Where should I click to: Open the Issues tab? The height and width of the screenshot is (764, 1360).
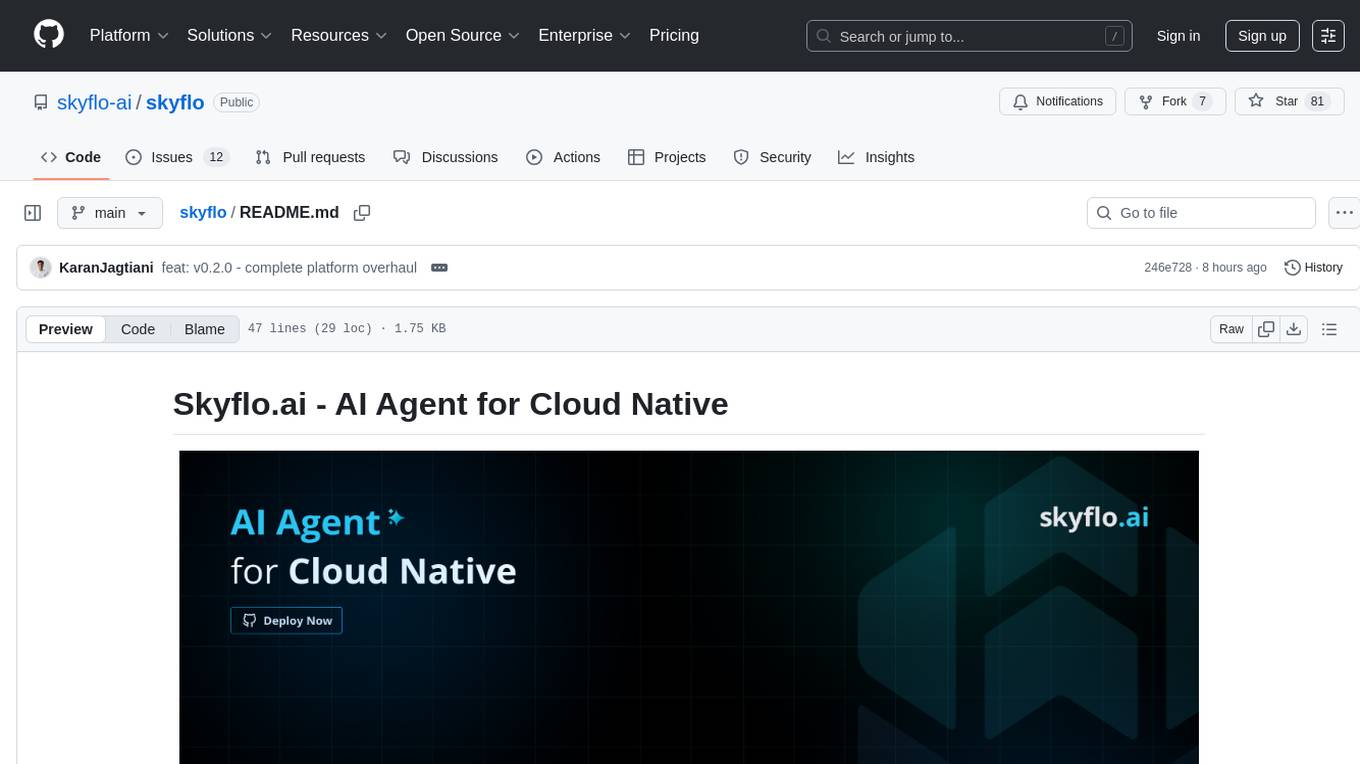[x=177, y=157]
